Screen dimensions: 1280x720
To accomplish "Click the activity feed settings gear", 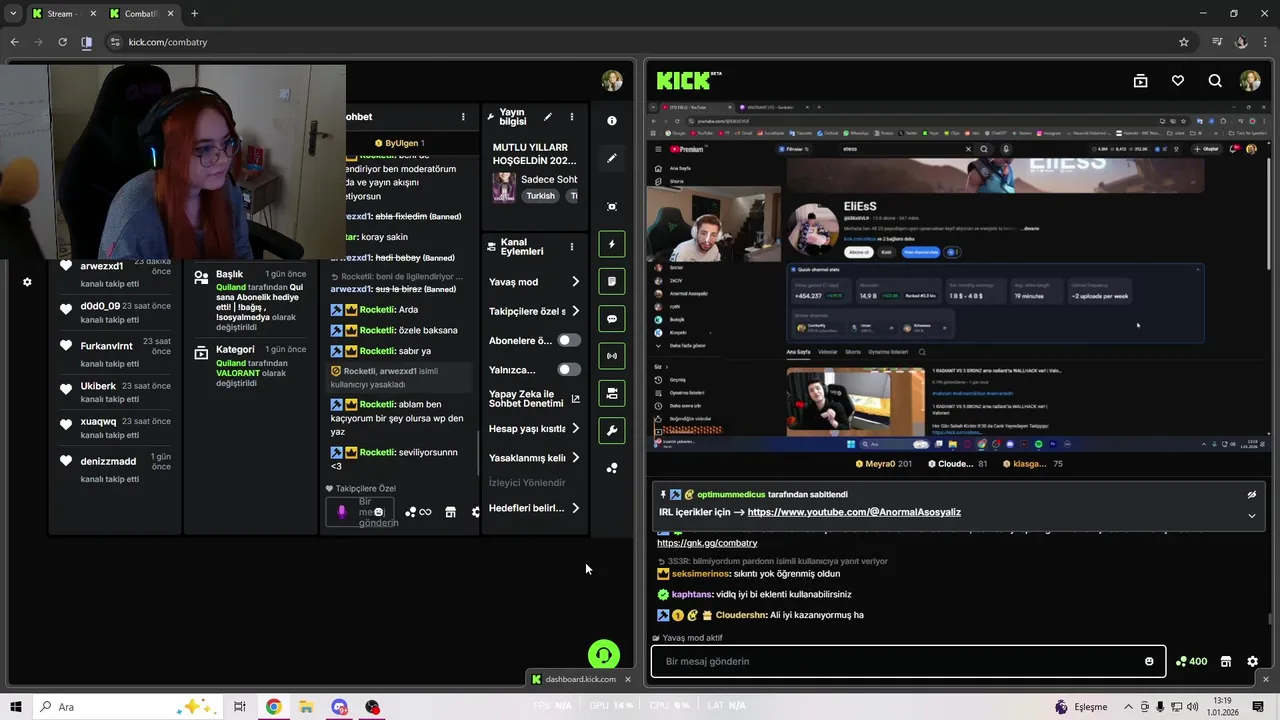I will (x=27, y=282).
